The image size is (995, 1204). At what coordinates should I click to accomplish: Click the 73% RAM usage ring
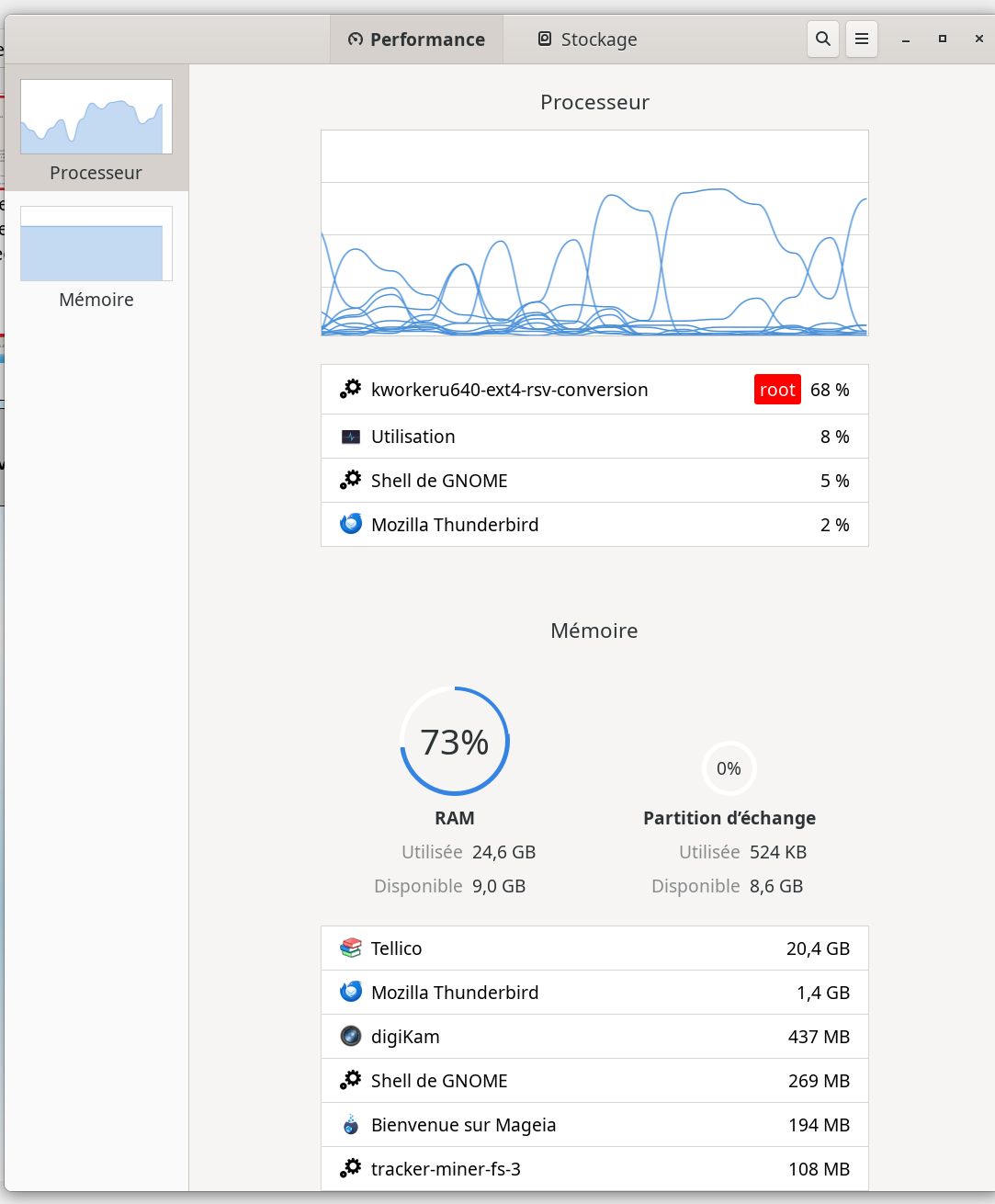tap(455, 741)
